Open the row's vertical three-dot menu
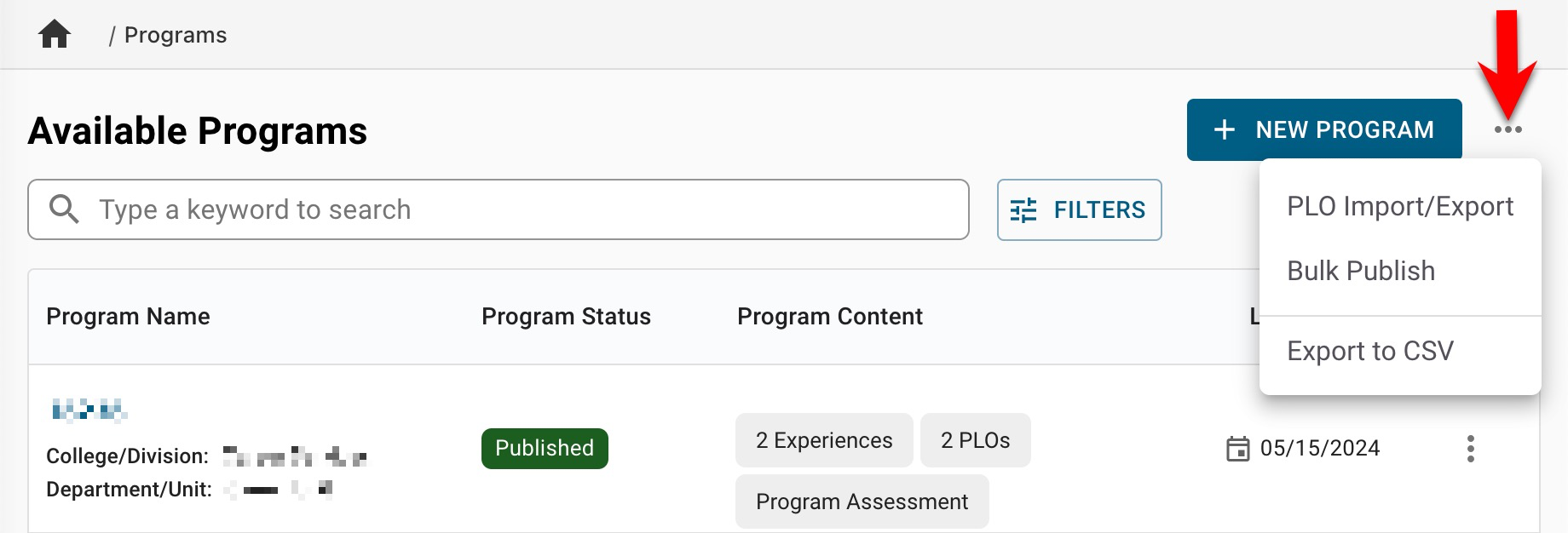 pyautogui.click(x=1470, y=449)
